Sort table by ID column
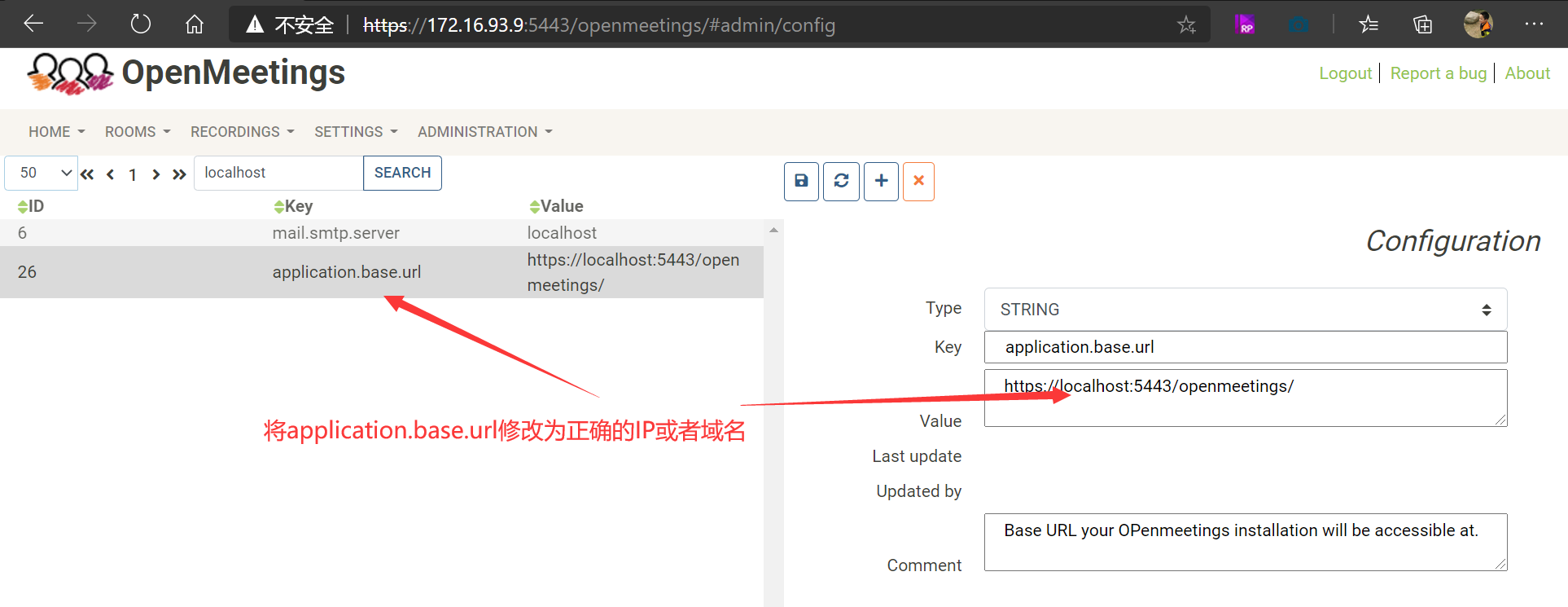 (x=30, y=206)
